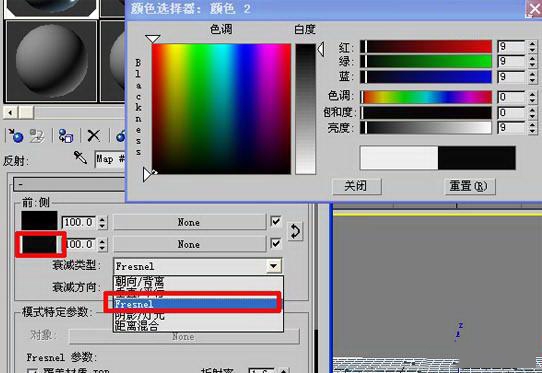Image resolution: width=542 pixels, height=373 pixels.
Task: Click the 亮度 value slider
Action: pyautogui.click(x=426, y=128)
